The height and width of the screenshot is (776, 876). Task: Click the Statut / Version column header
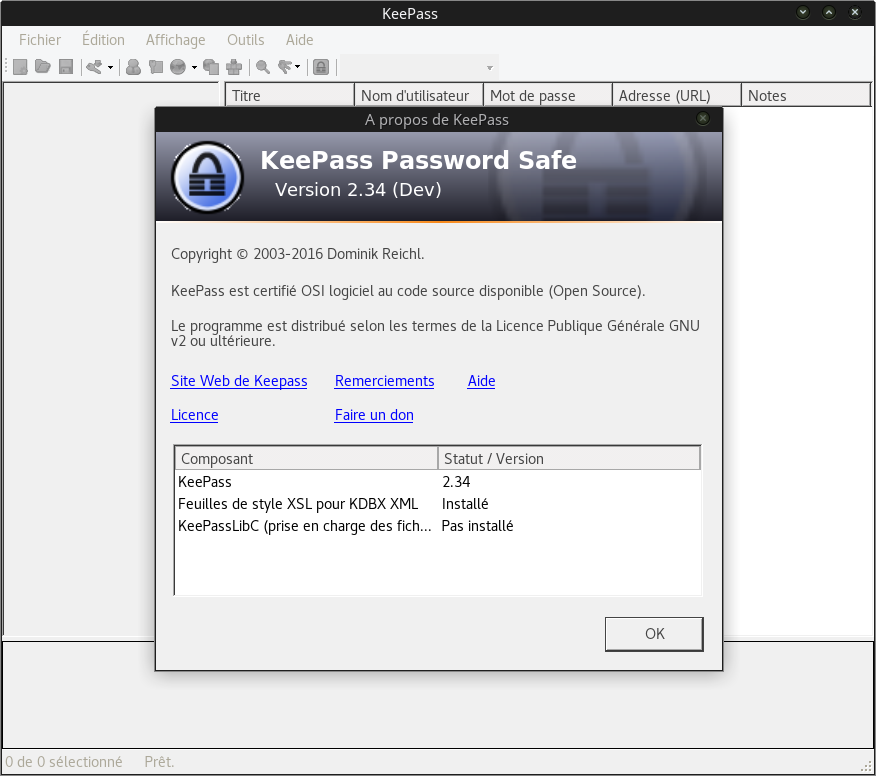point(569,459)
